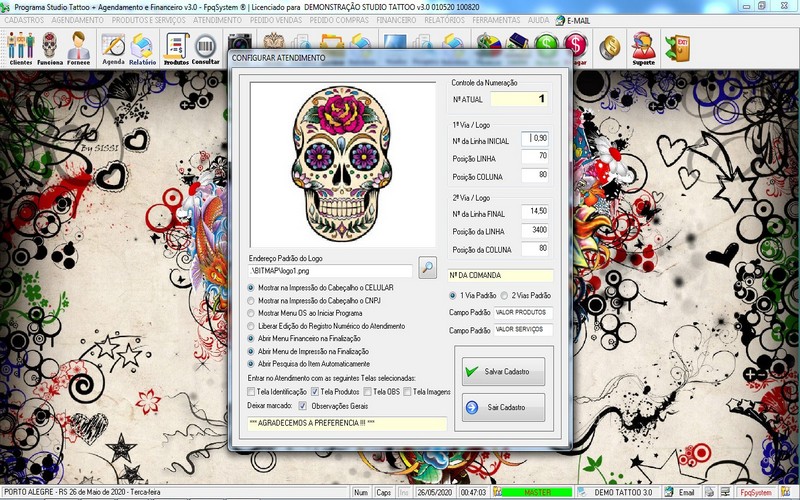Click the printer icon in status bar
Viewport: 800px width, 500px height.
click(x=710, y=492)
